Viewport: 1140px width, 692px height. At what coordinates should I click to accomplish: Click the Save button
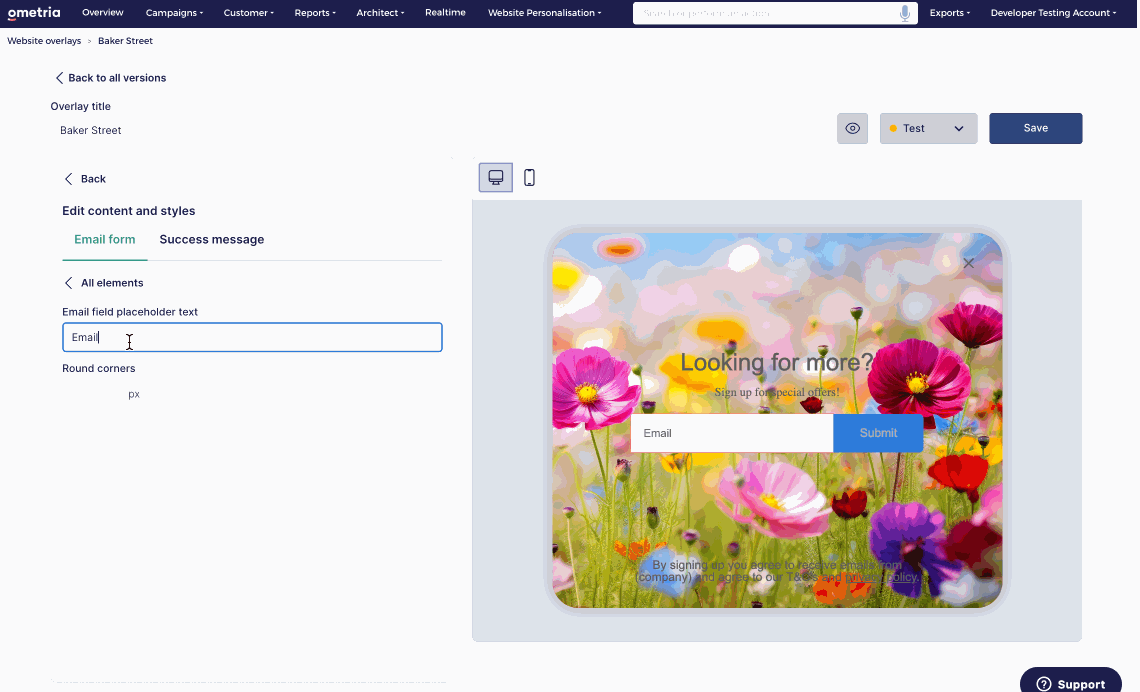tap(1035, 129)
